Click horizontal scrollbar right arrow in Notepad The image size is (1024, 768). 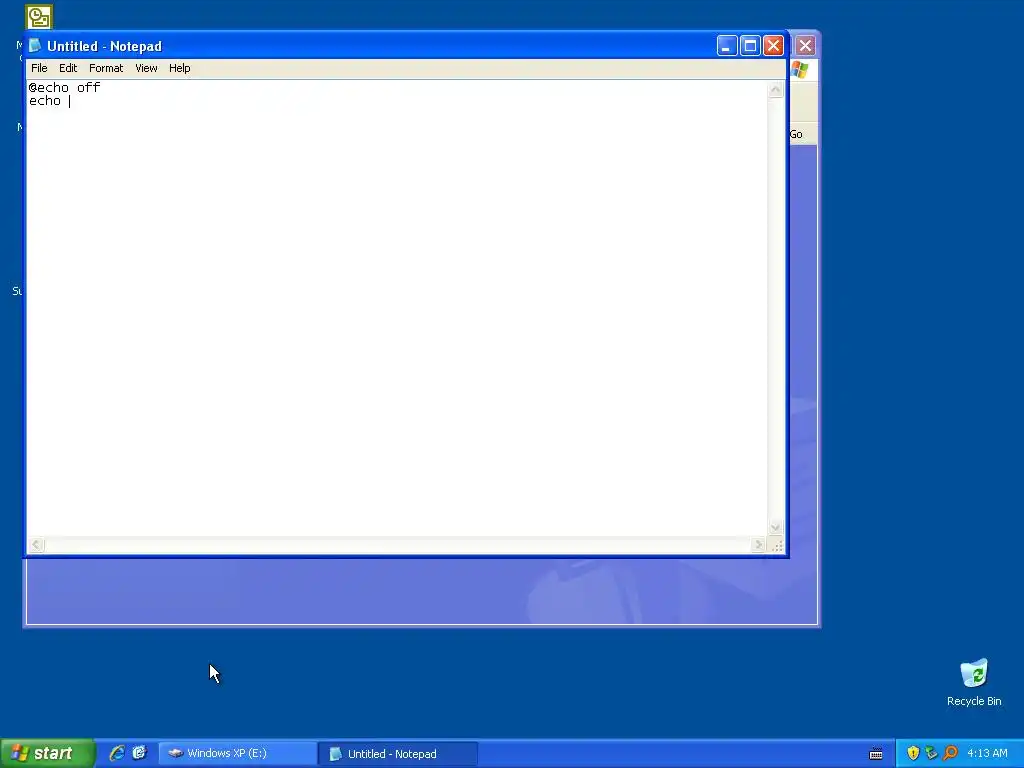tap(758, 545)
